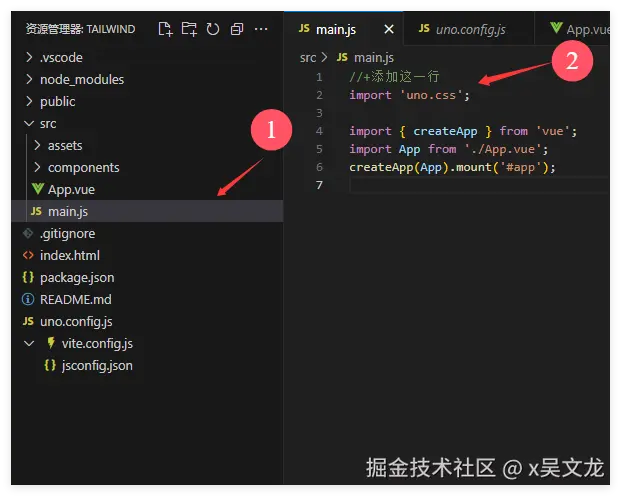Click the comment line //+添加这一行
The image size is (621, 496).
(x=394, y=76)
